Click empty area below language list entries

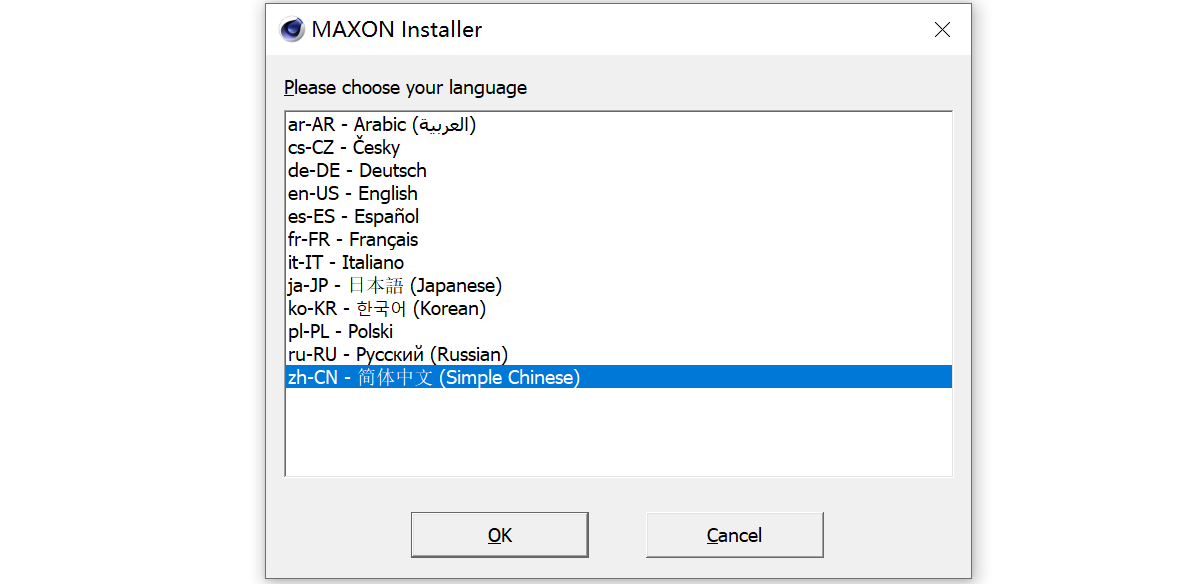618,430
